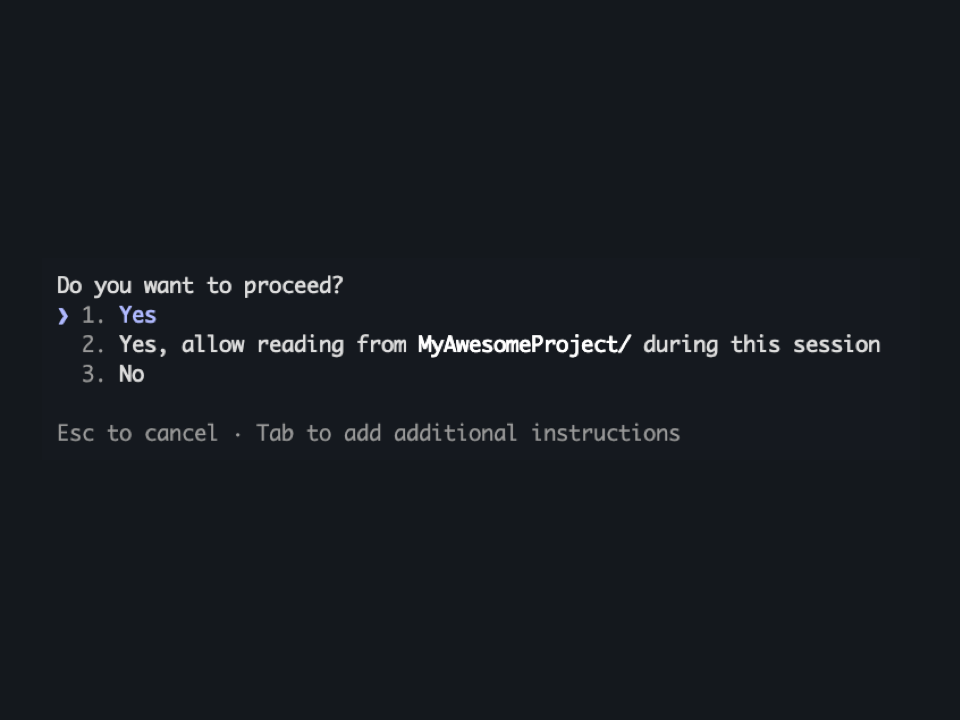Click the "Do you want to proceed?" prompt
960x720 pixels.
(200, 285)
